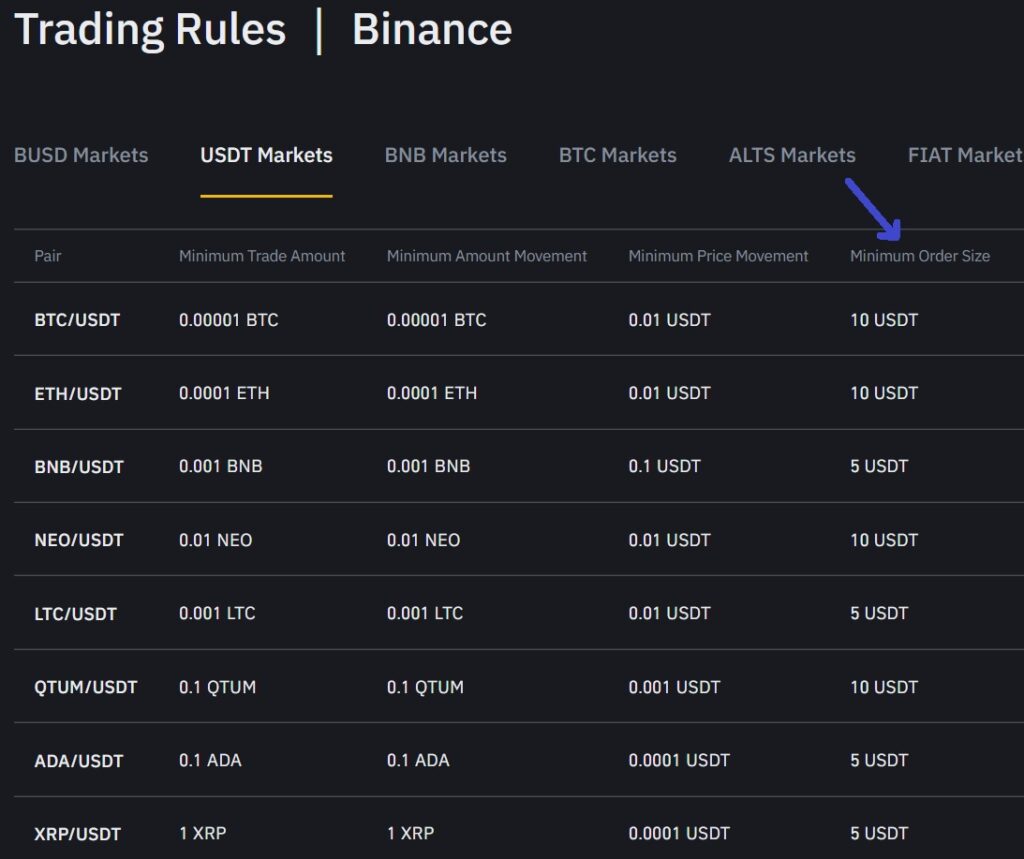
Task: Open the BNB Markets tab
Action: pos(445,155)
